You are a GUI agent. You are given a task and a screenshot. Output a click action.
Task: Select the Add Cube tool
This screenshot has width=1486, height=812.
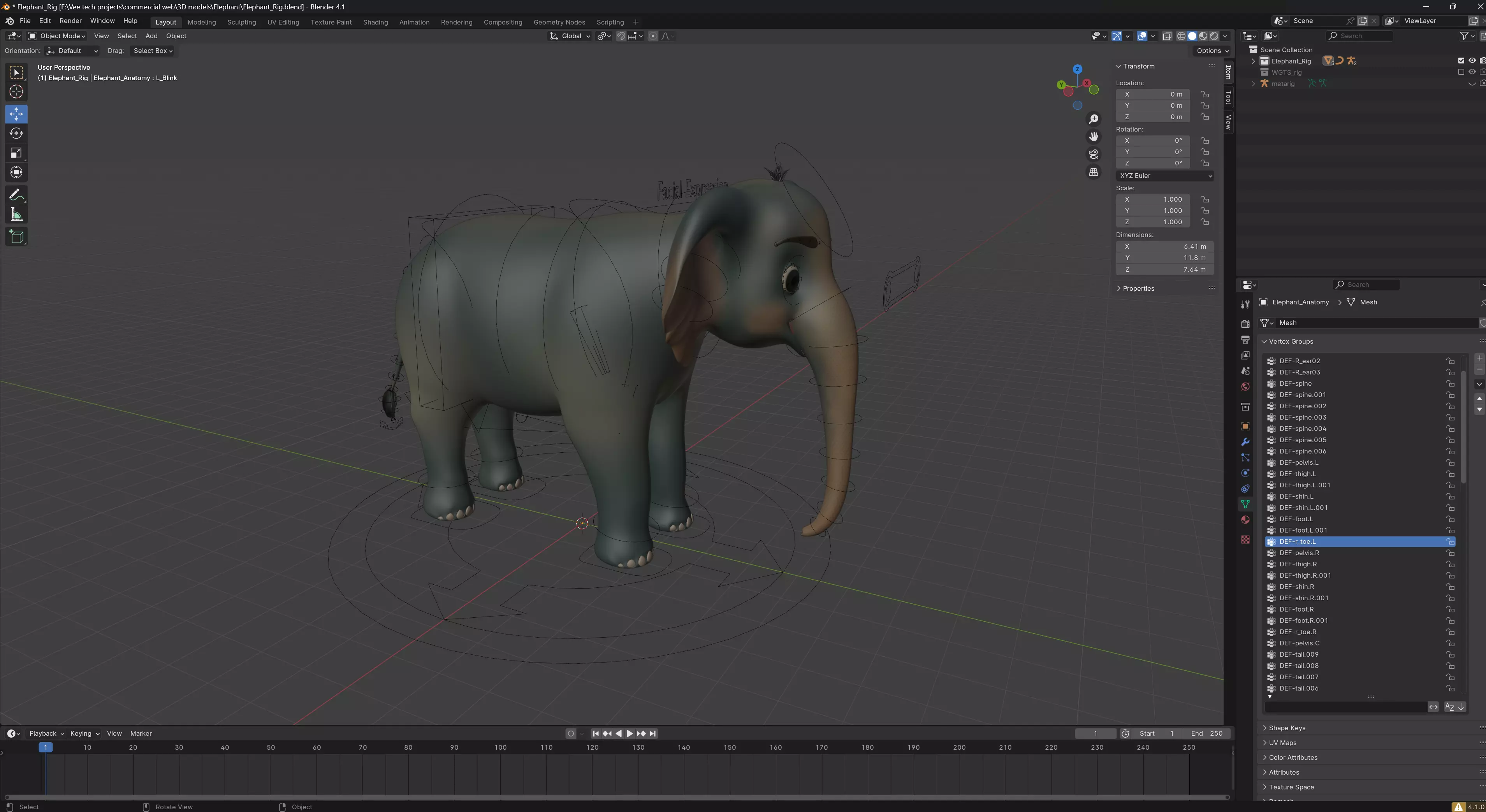click(x=16, y=236)
